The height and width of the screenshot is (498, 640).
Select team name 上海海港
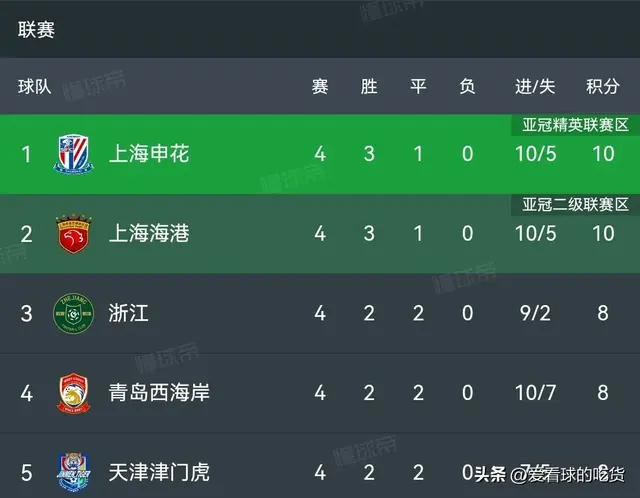pos(151,234)
